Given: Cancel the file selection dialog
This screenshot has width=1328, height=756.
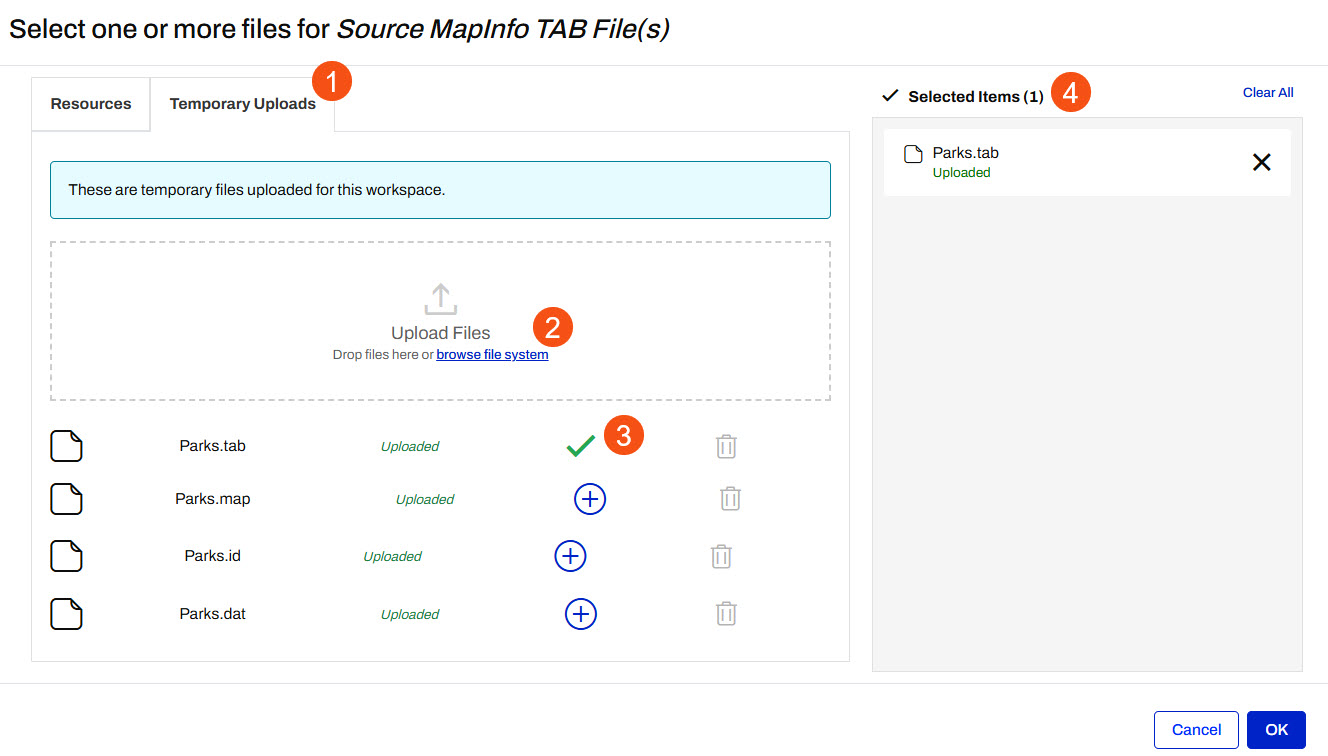Looking at the screenshot, I should click(x=1196, y=730).
